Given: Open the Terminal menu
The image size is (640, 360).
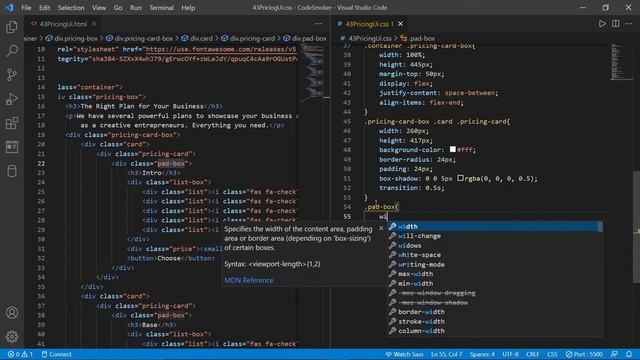Looking at the screenshot, I should (161, 8).
